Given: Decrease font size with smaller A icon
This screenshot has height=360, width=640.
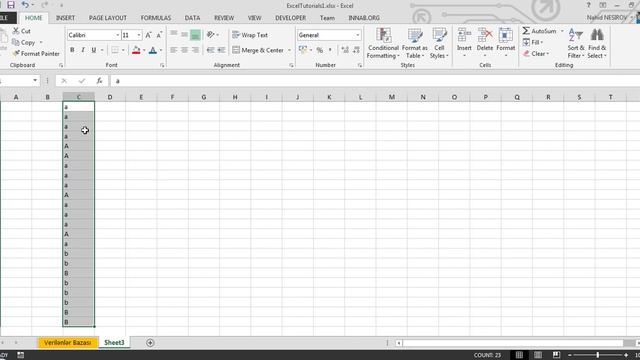Looking at the screenshot, I should pyautogui.click(x=159, y=35).
